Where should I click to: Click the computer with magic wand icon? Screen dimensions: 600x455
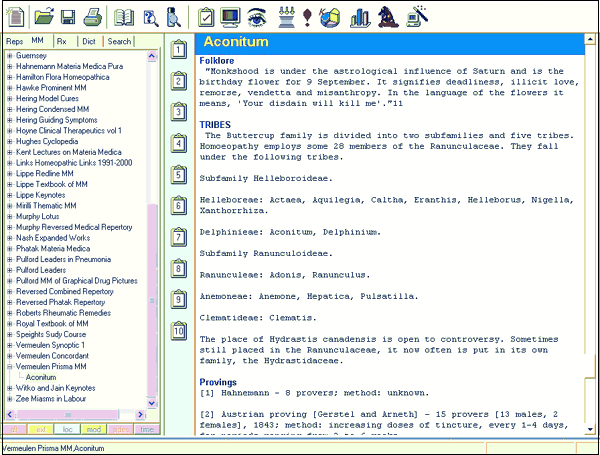(x=417, y=17)
